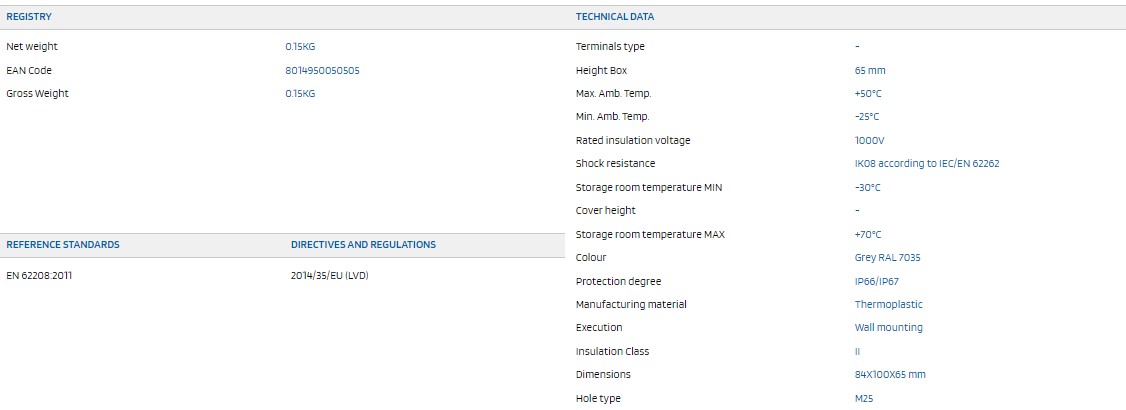Click the 1000V rated insulation voltage
Viewport: 1126px width, 410px height.
pyautogui.click(x=870, y=141)
